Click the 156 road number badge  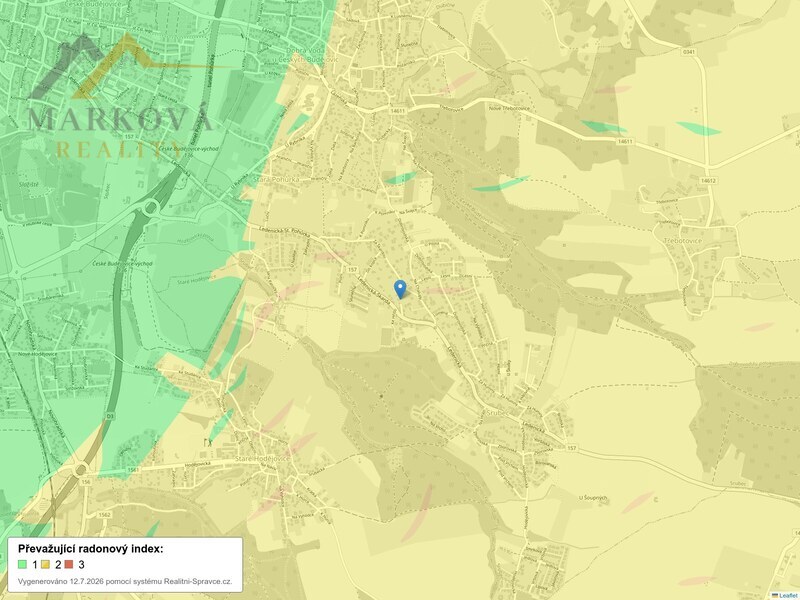(x=86, y=482)
